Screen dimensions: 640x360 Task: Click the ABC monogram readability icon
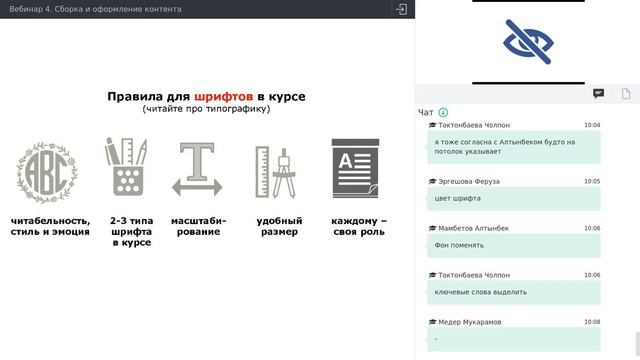(x=47, y=173)
